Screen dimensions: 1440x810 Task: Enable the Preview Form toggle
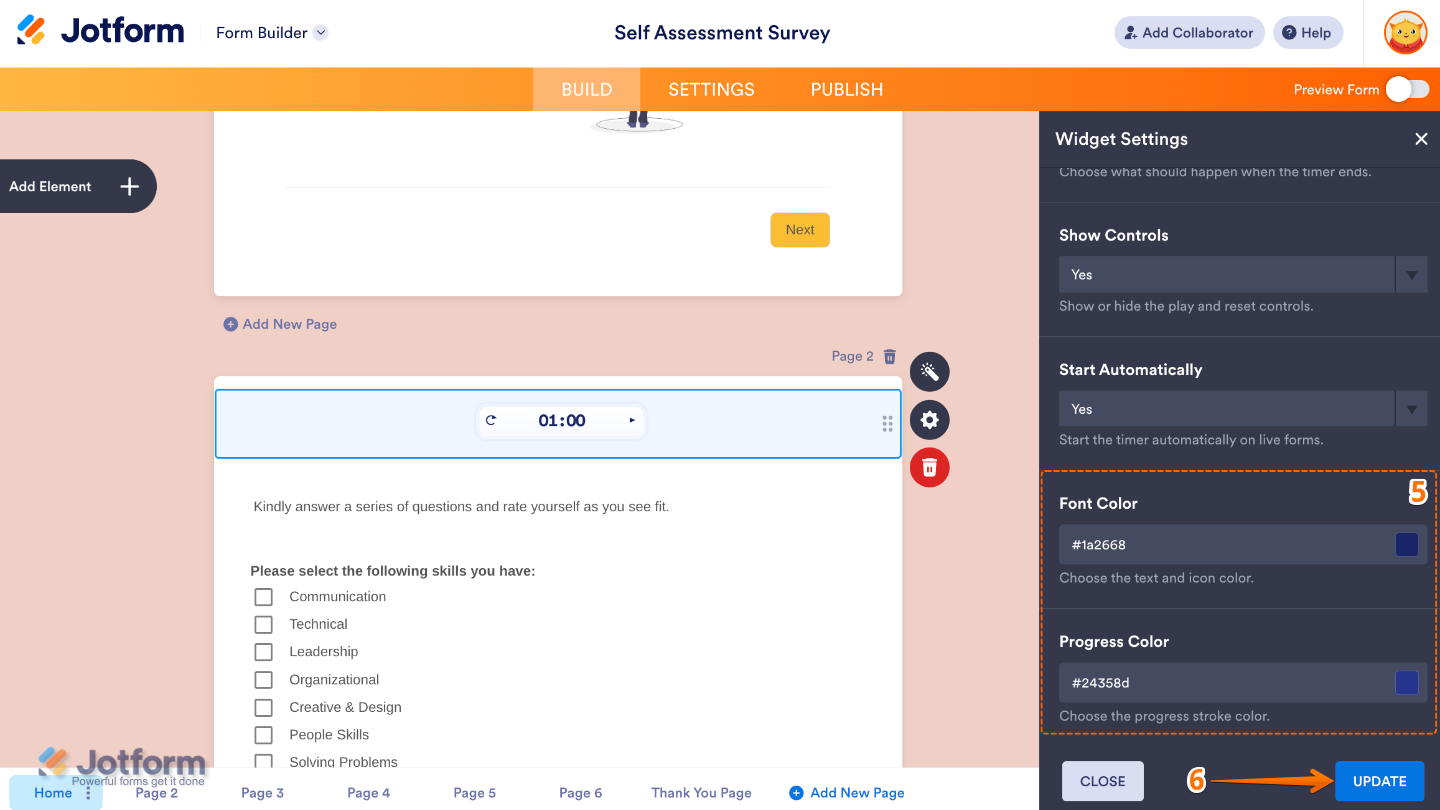(1410, 89)
